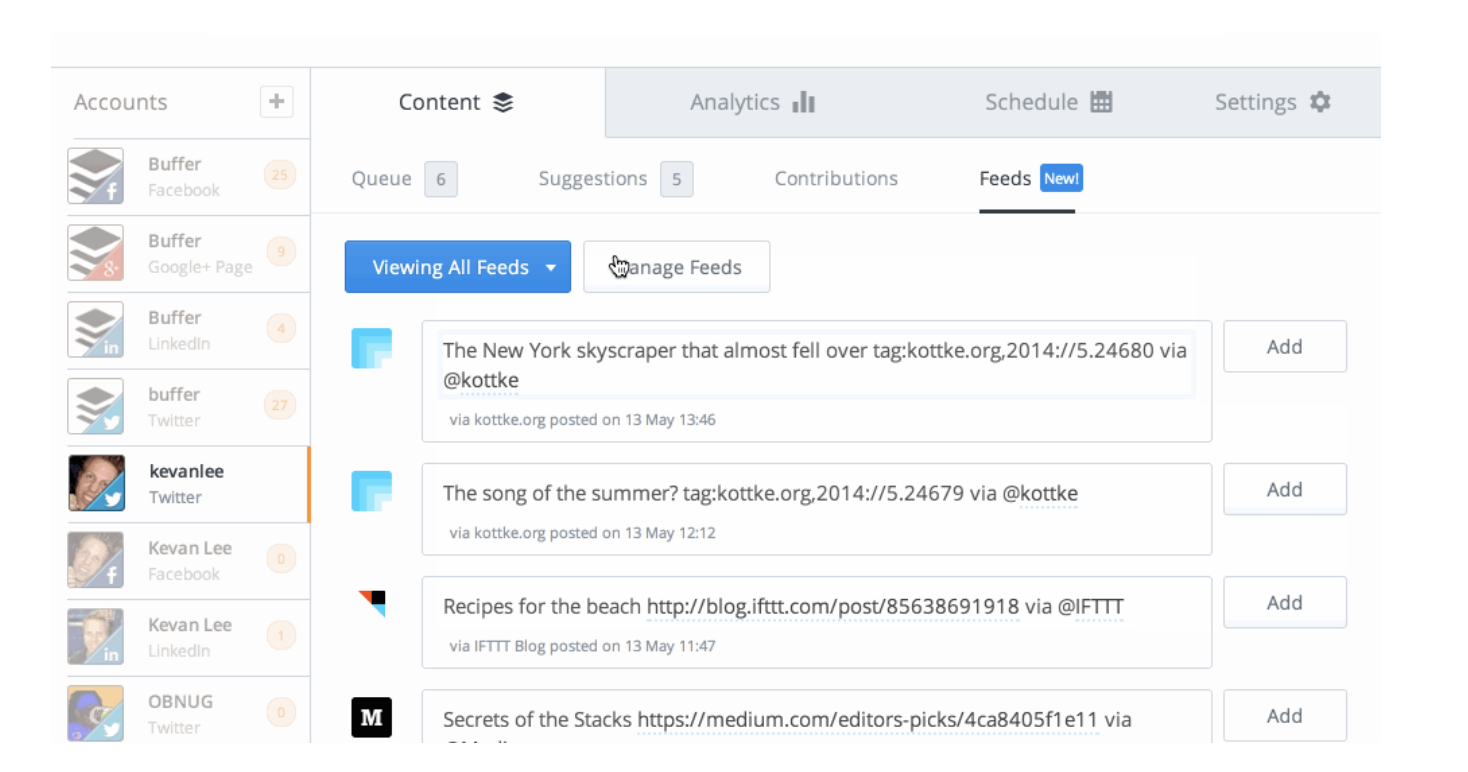Click the New! badge beside Feeds

tap(1062, 179)
